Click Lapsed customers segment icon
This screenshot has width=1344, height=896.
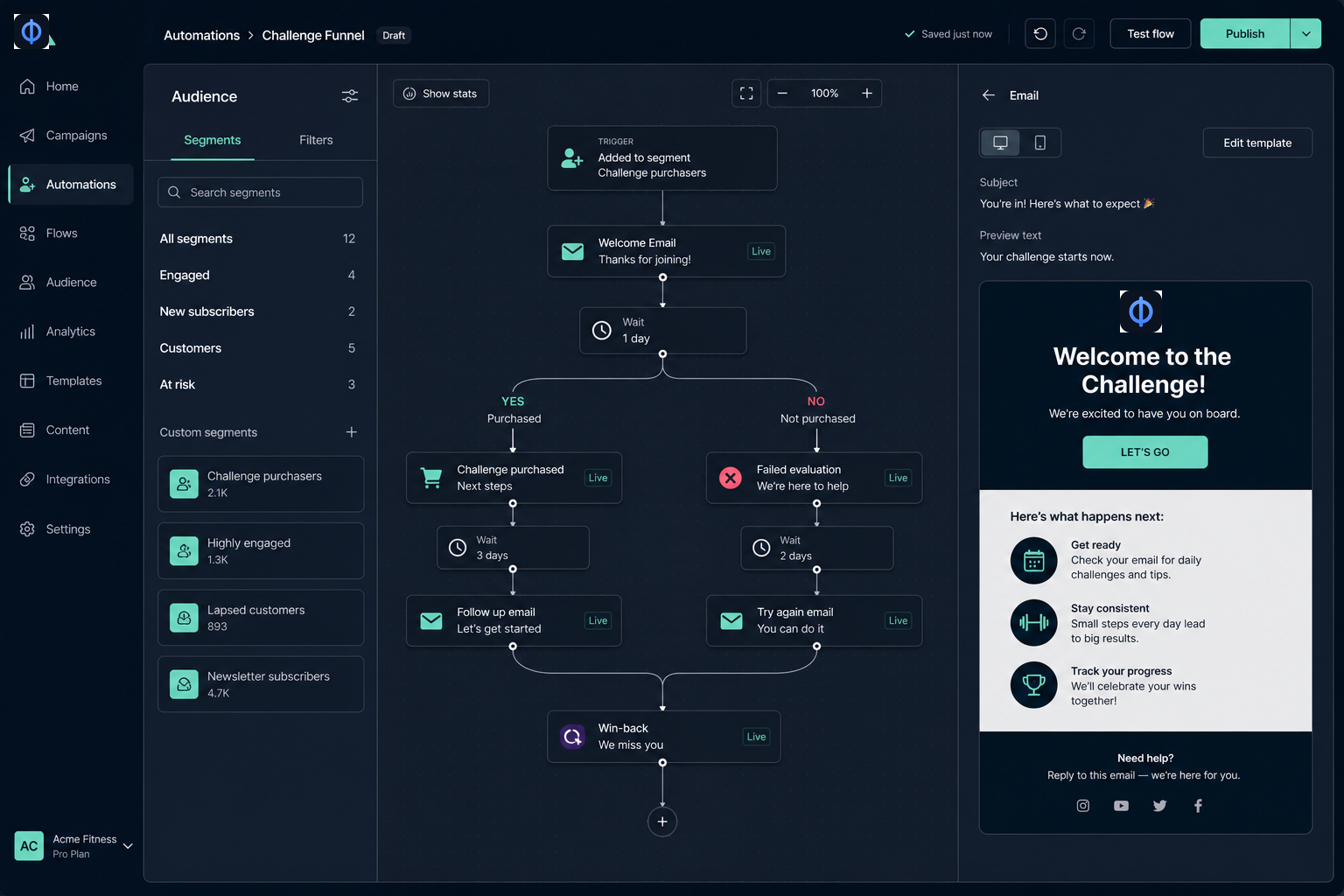pyautogui.click(x=184, y=618)
